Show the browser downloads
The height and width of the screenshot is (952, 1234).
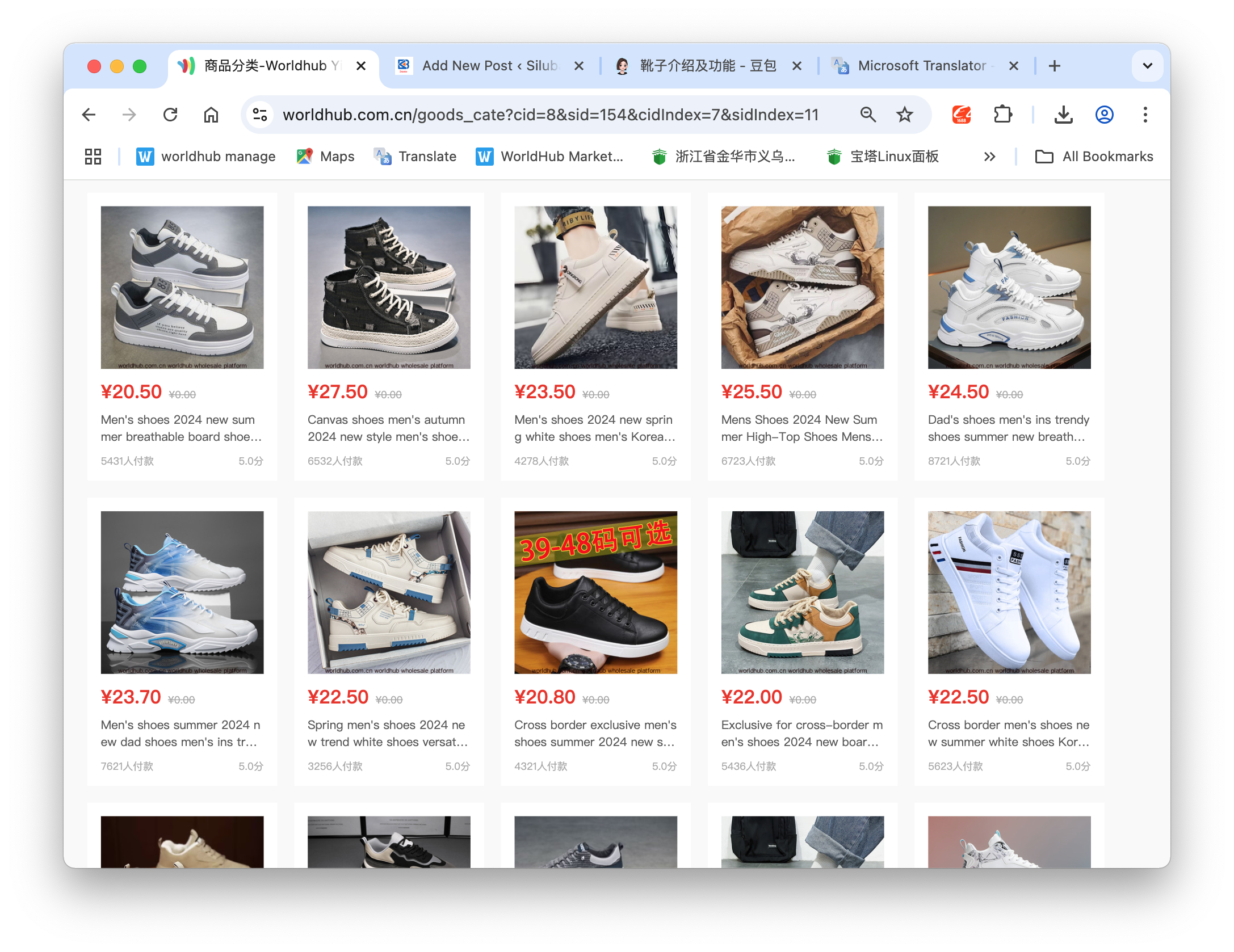[1063, 115]
